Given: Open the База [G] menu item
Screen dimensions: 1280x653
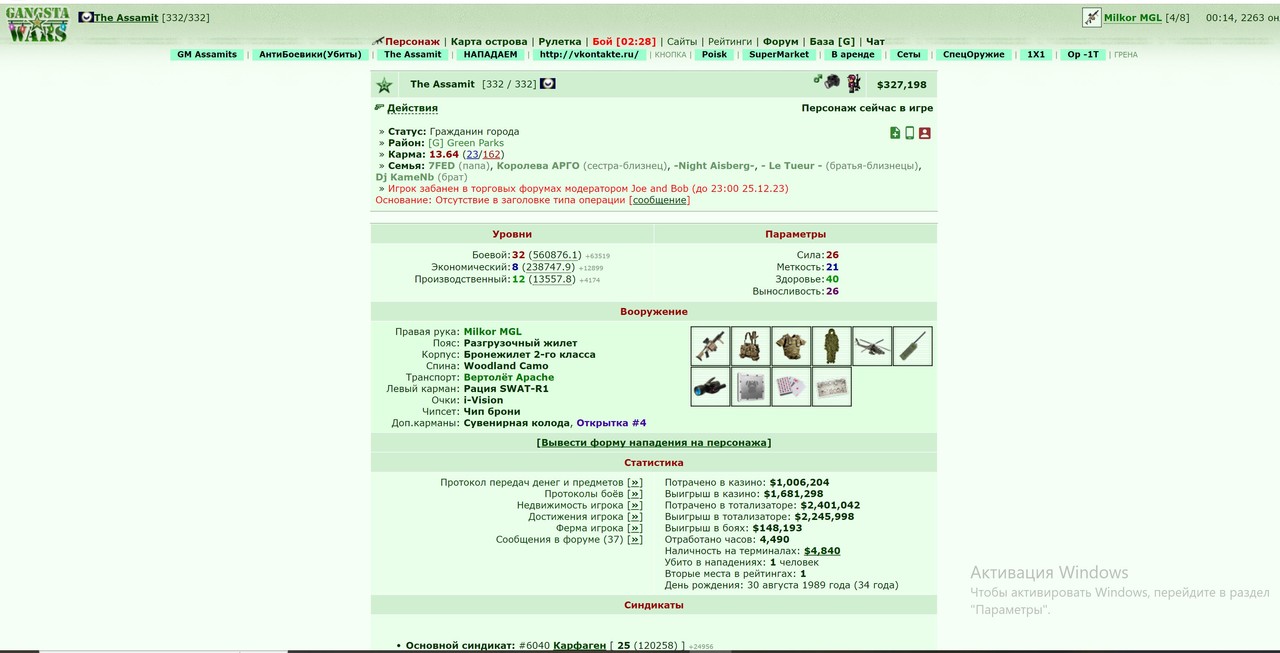Looking at the screenshot, I should [832, 42].
